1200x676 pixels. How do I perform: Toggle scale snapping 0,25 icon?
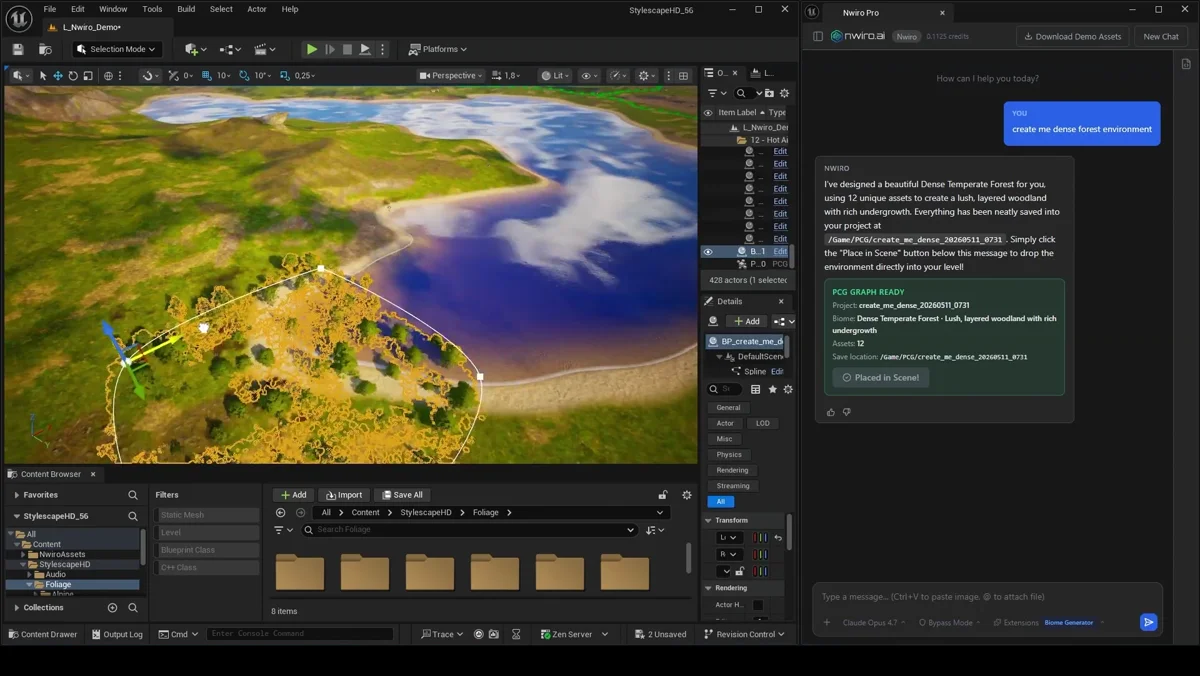click(286, 76)
